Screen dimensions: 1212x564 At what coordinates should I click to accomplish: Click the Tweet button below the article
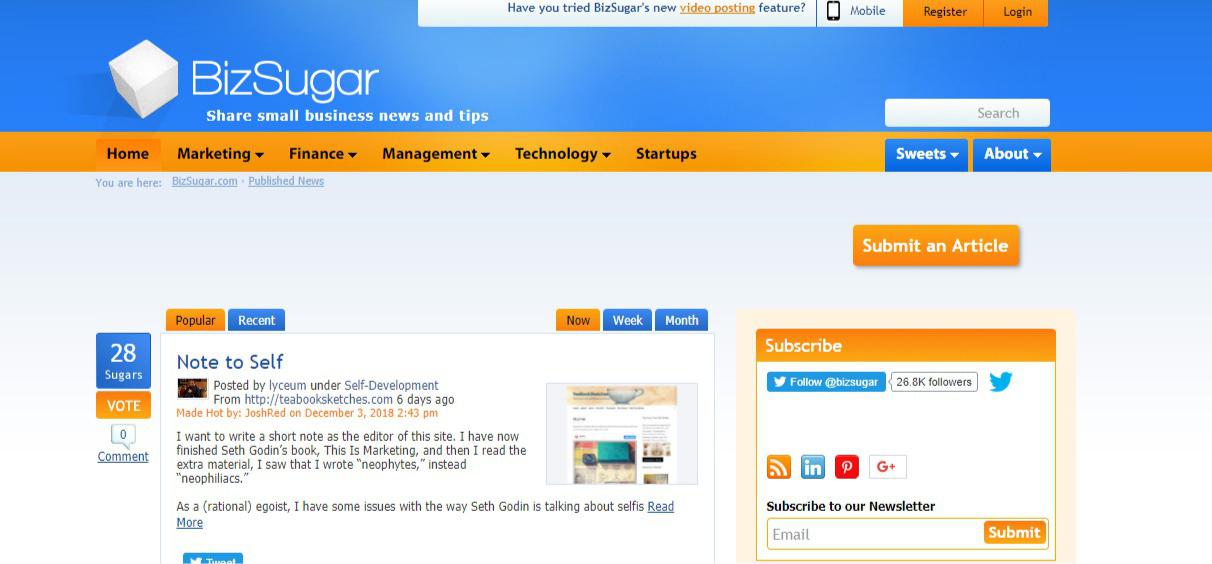click(x=212, y=559)
